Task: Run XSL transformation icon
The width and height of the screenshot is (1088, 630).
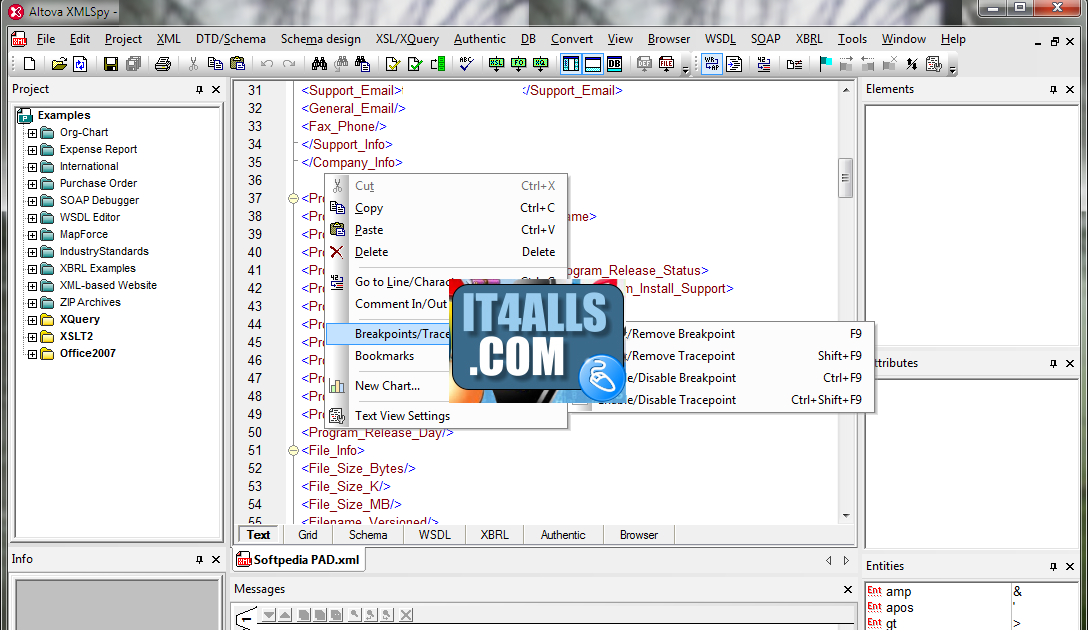Action: pyautogui.click(x=496, y=64)
